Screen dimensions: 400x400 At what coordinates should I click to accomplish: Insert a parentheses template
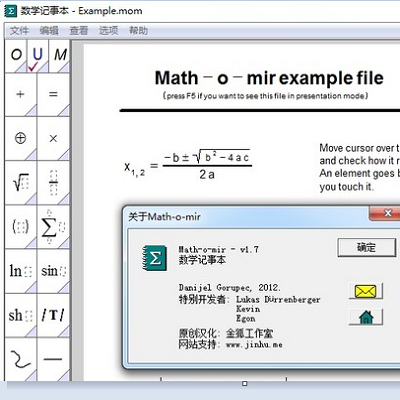click(x=21, y=227)
